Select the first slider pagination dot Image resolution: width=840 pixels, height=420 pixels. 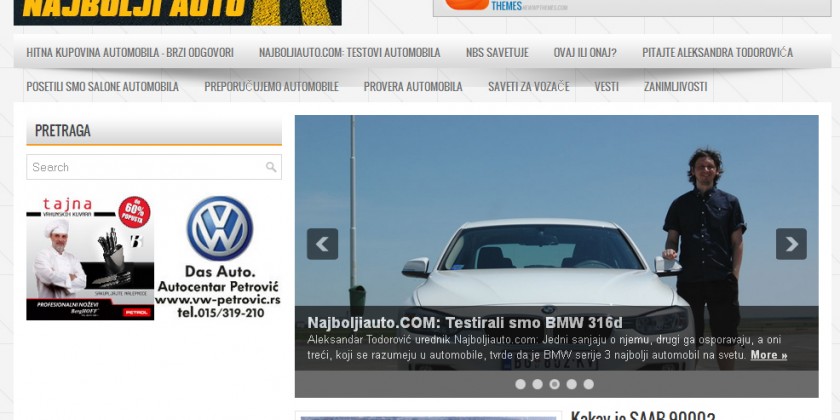click(x=520, y=384)
